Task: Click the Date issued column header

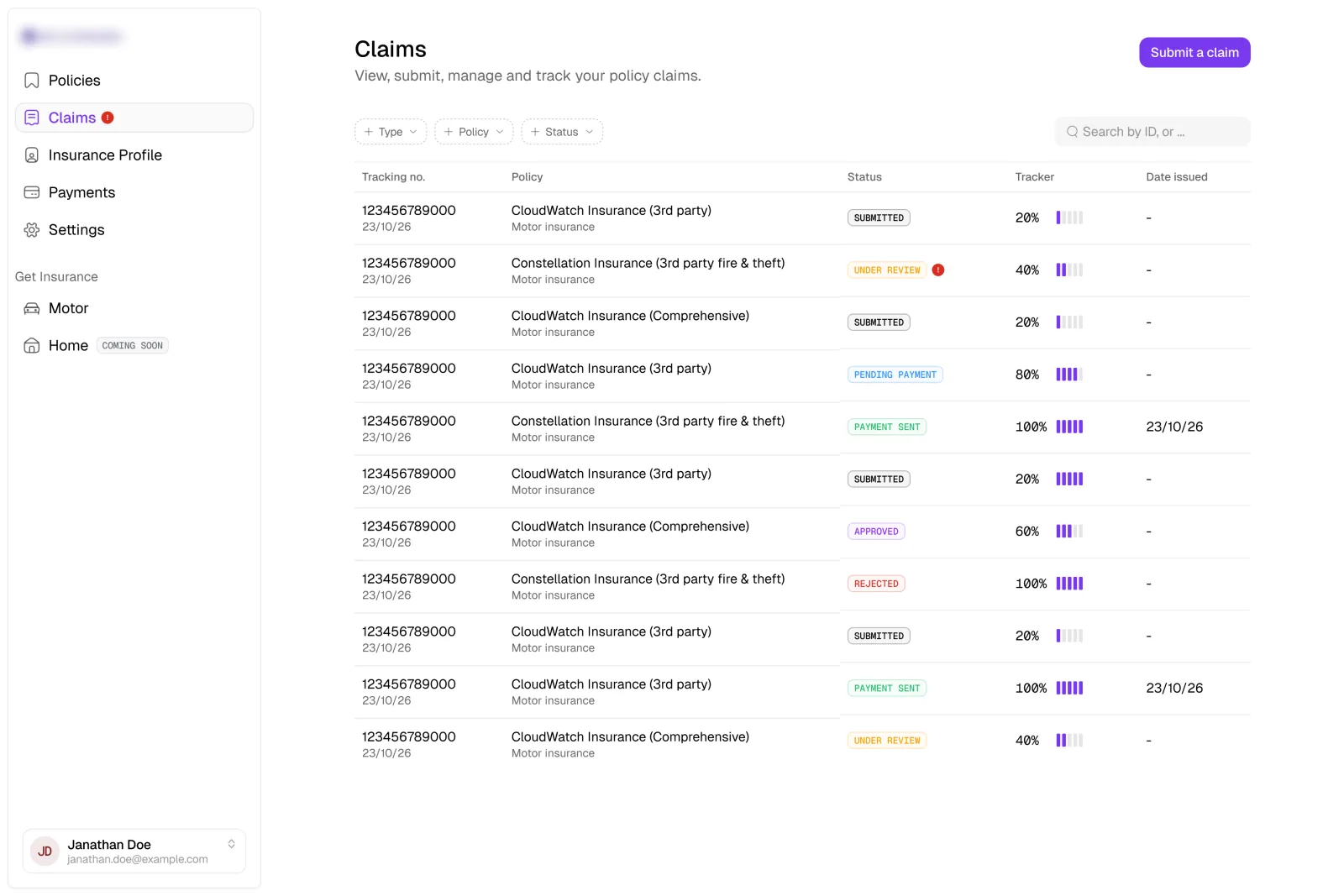Action: 1177,177
